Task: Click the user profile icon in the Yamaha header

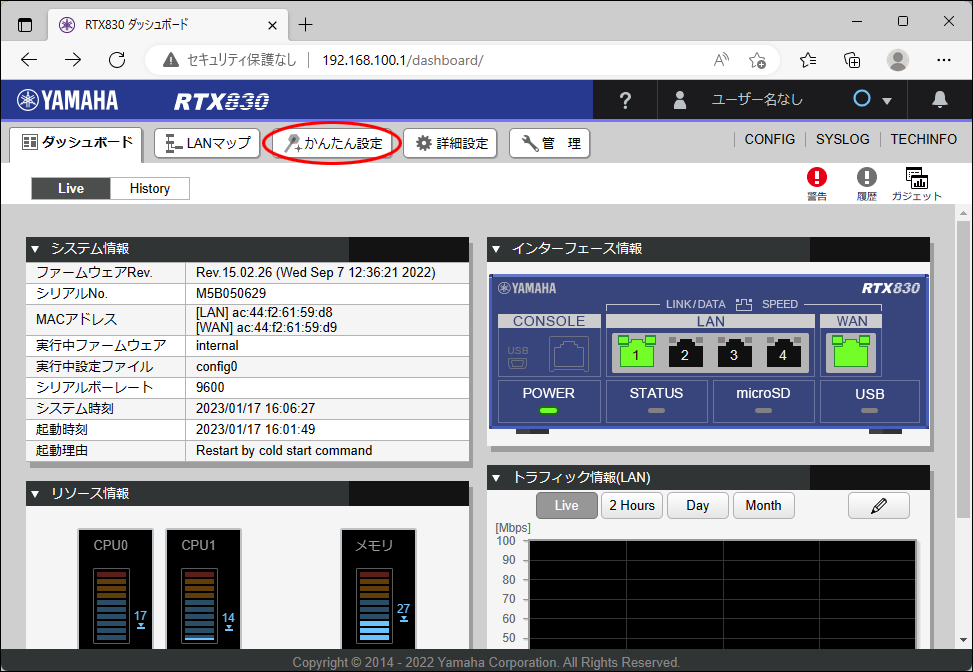Action: pyautogui.click(x=680, y=100)
